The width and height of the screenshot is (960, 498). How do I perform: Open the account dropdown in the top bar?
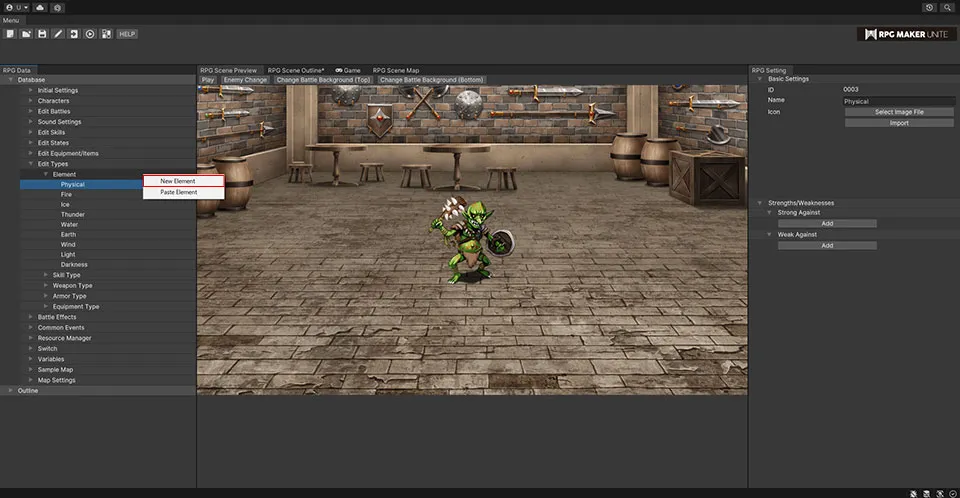[16, 7]
